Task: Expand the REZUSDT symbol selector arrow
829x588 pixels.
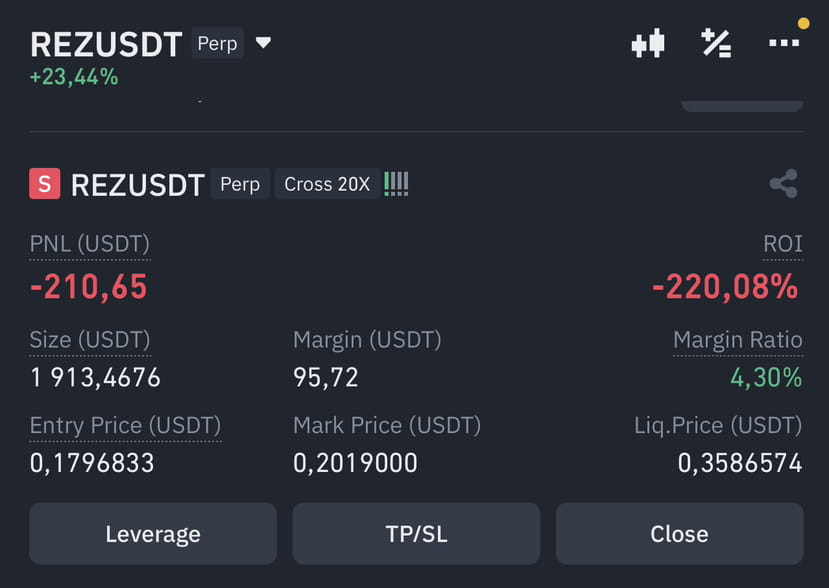Action: pos(263,43)
